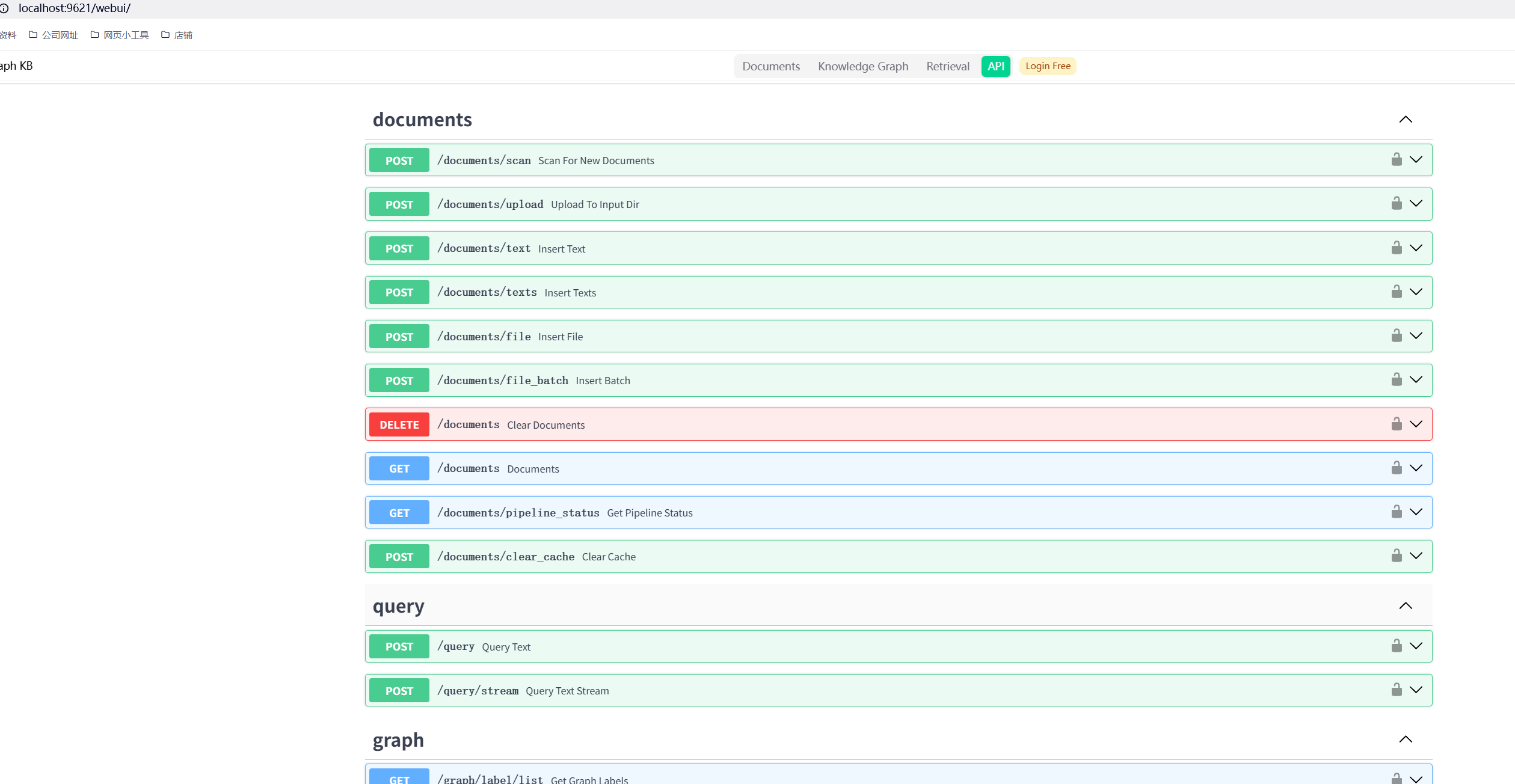Collapse the documents section
This screenshot has height=784, width=1515.
tap(1406, 119)
